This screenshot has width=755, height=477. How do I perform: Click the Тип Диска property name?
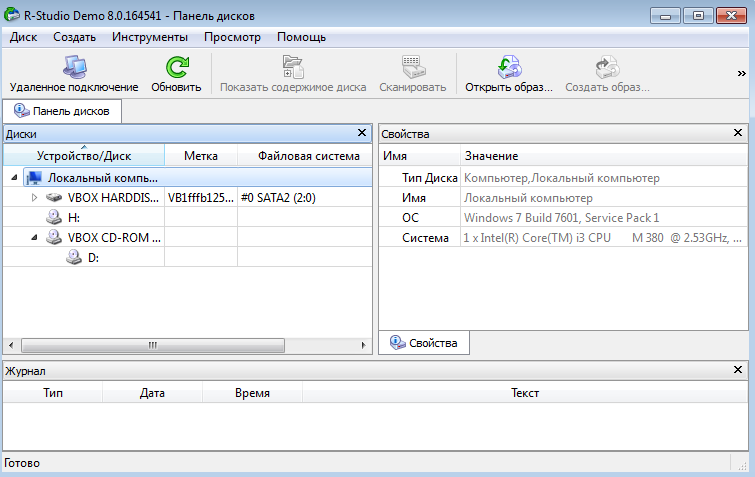[430, 178]
